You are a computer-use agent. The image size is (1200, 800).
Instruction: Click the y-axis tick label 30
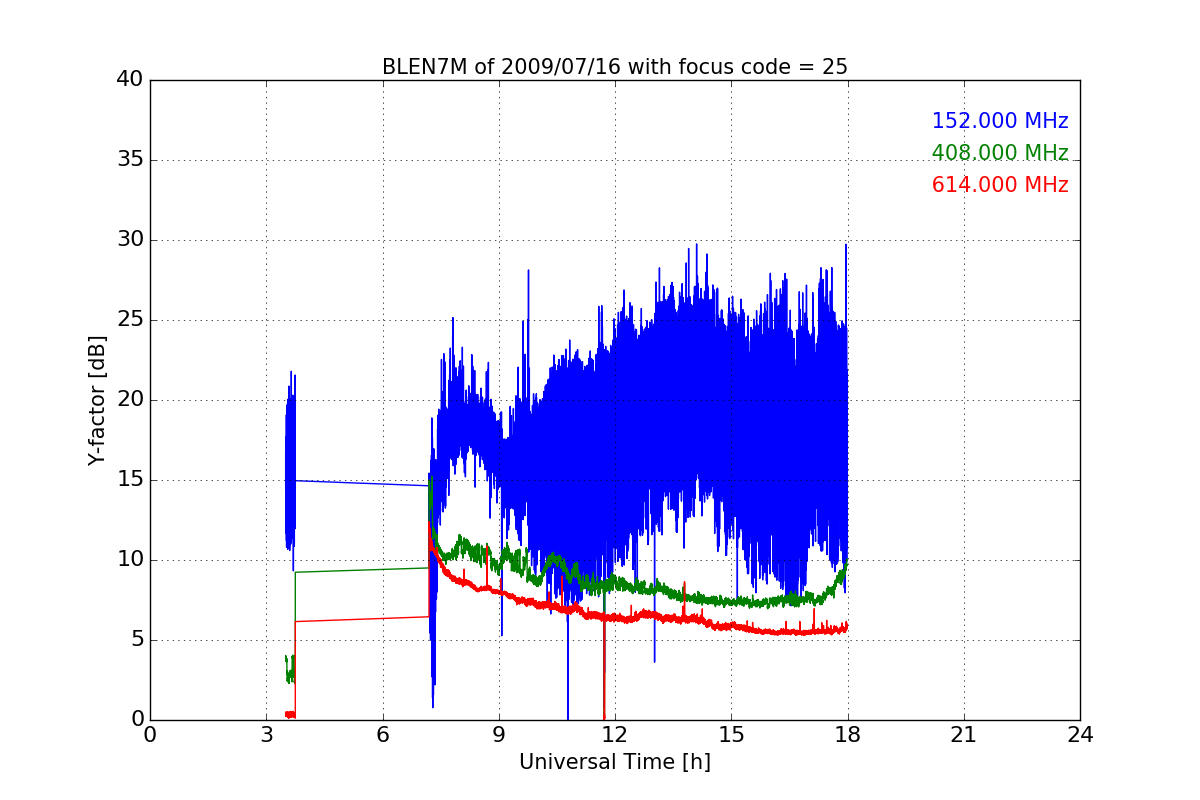pos(129,240)
